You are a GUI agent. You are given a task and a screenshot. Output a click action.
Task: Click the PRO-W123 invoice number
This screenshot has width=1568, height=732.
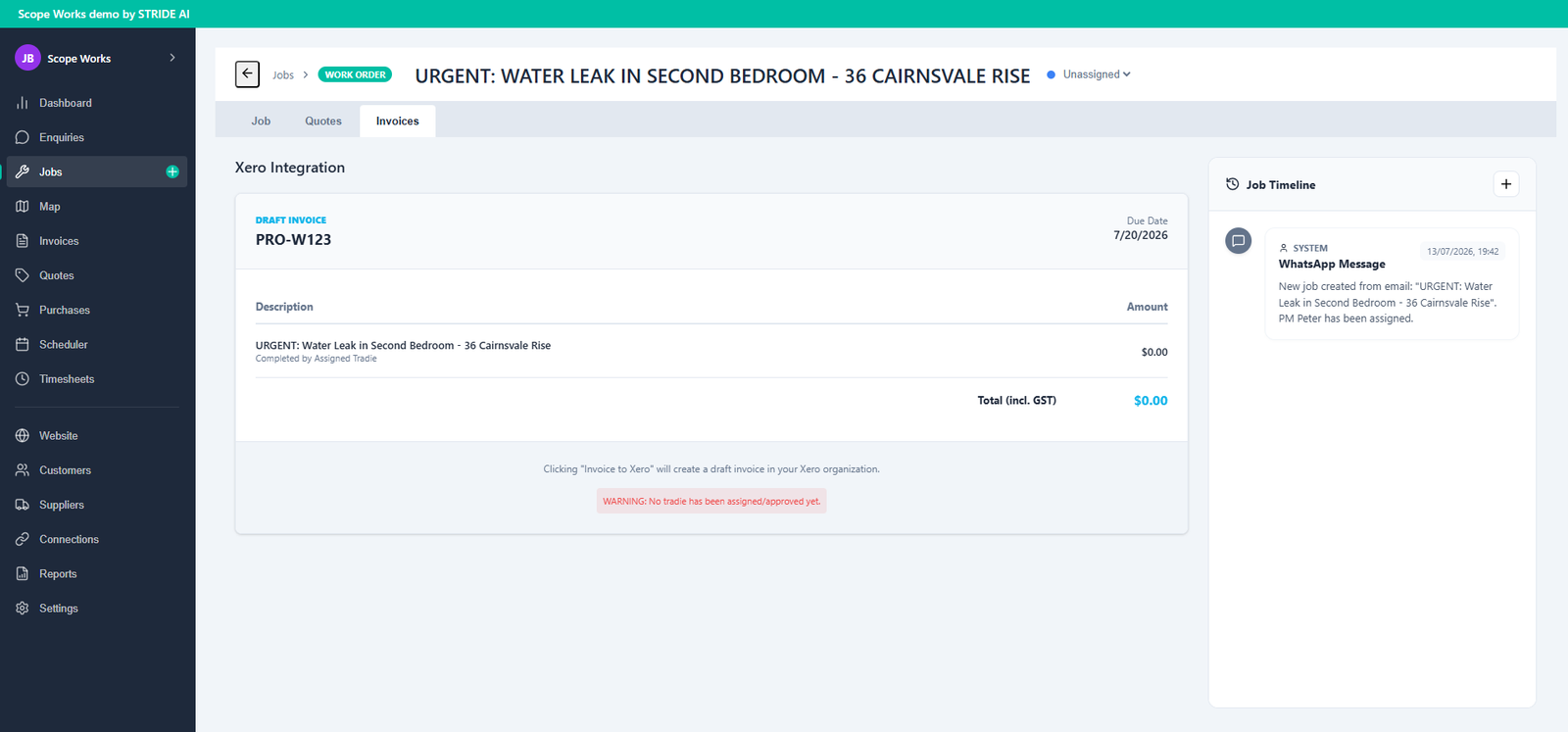click(x=293, y=240)
